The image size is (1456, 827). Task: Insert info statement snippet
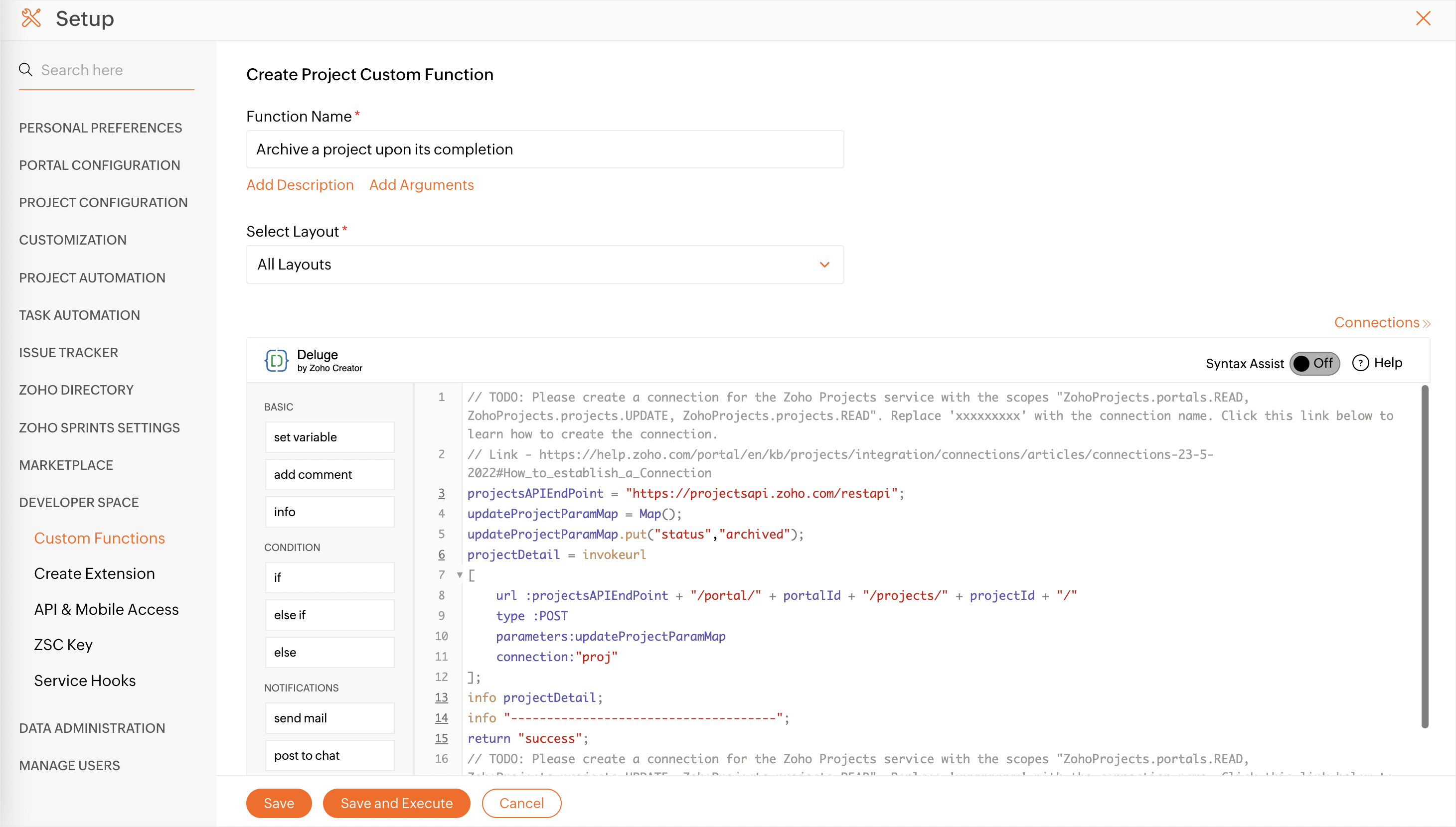(329, 512)
